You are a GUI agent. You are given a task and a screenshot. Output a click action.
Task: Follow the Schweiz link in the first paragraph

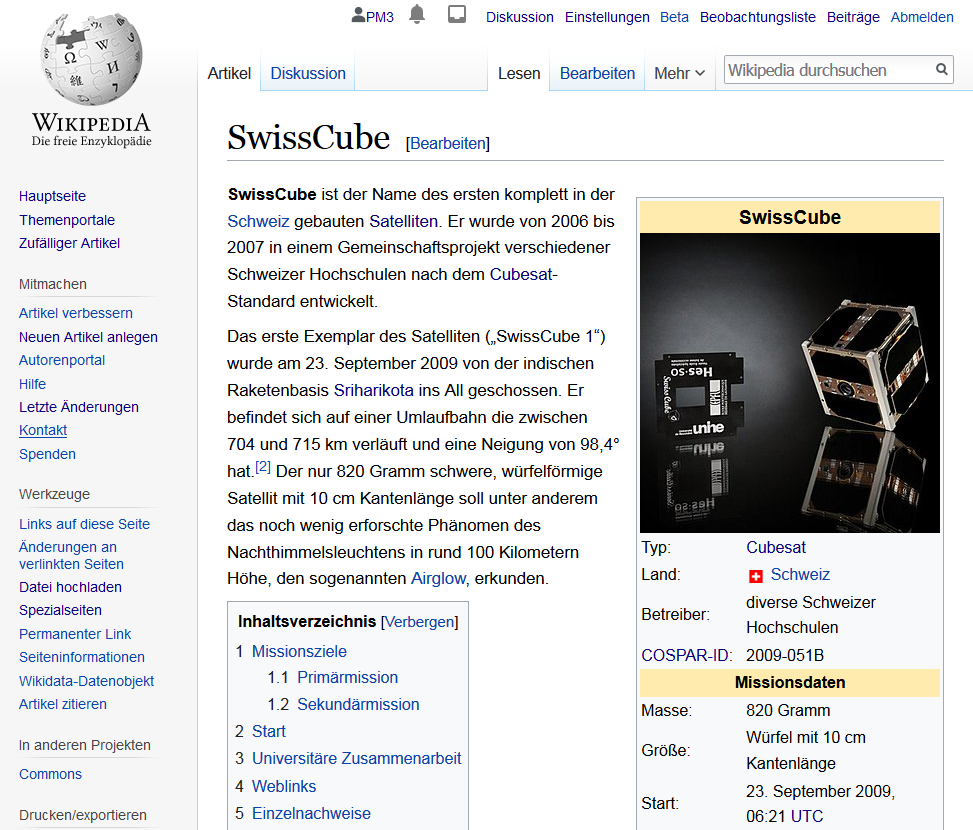pos(258,221)
